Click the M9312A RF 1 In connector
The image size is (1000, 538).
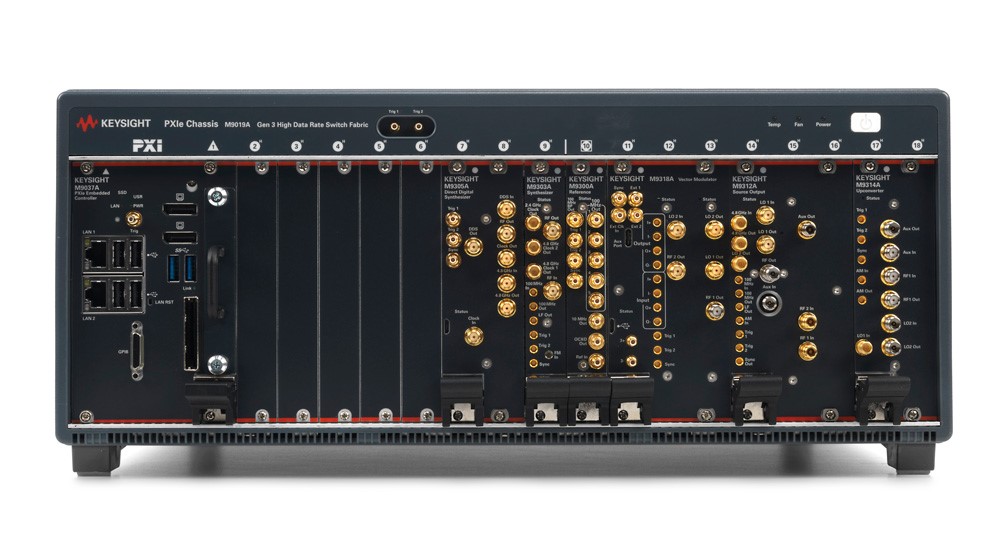click(807, 350)
